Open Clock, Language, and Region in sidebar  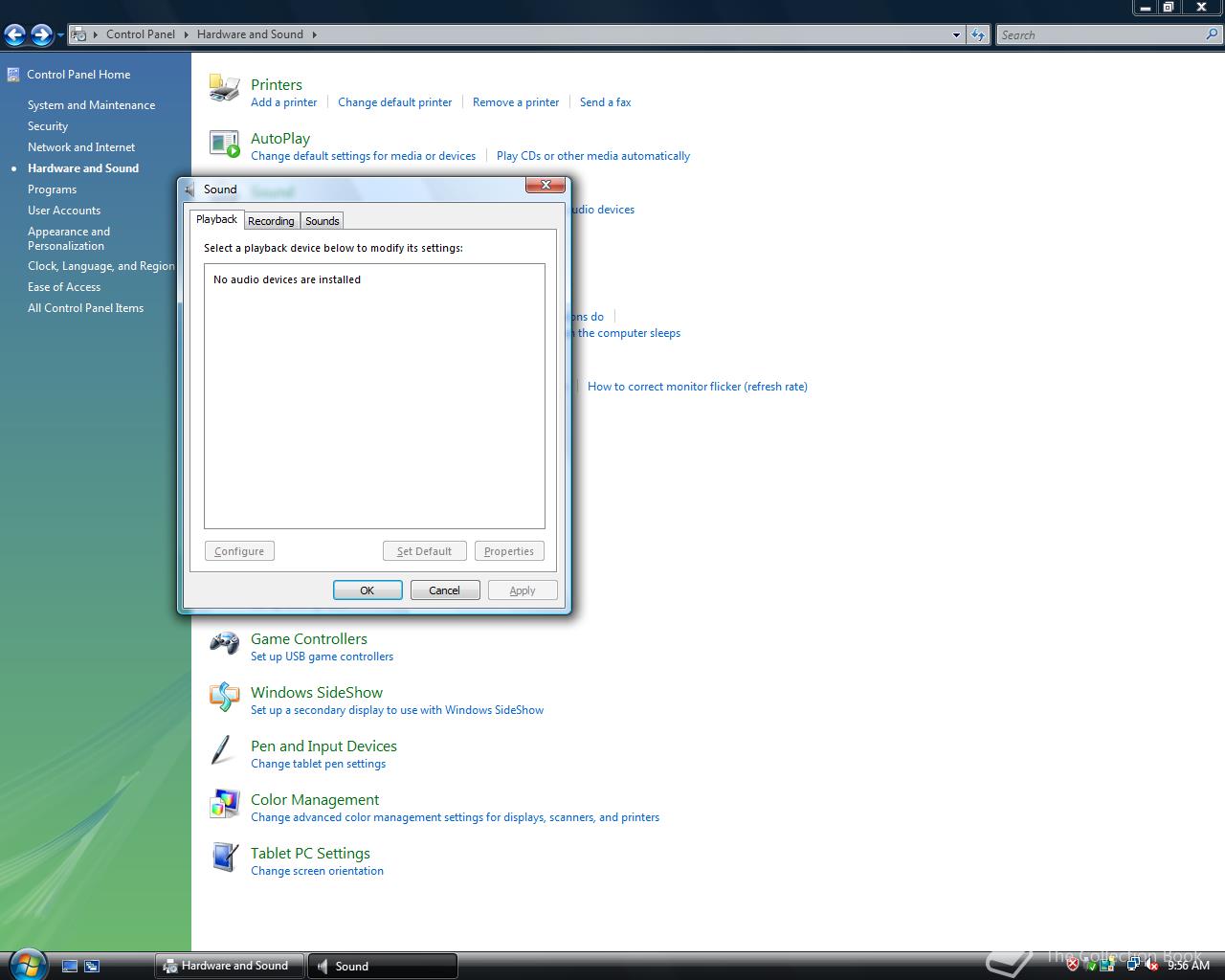click(x=100, y=266)
